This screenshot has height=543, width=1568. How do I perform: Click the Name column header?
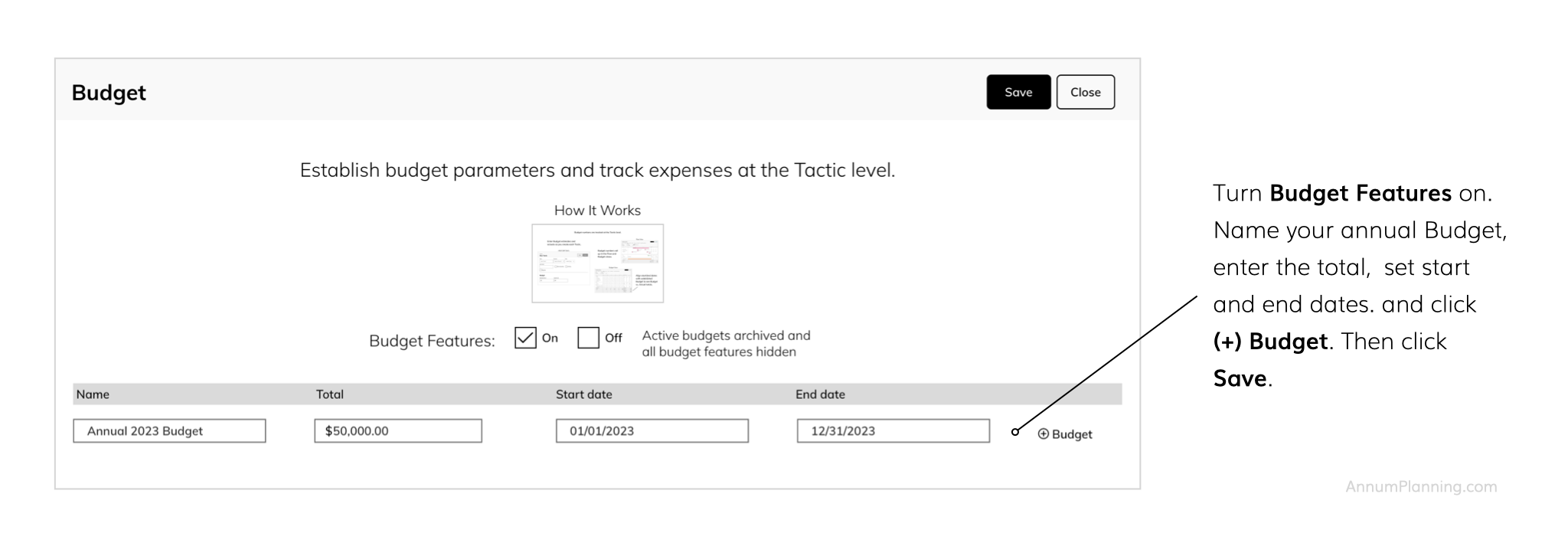click(x=93, y=394)
